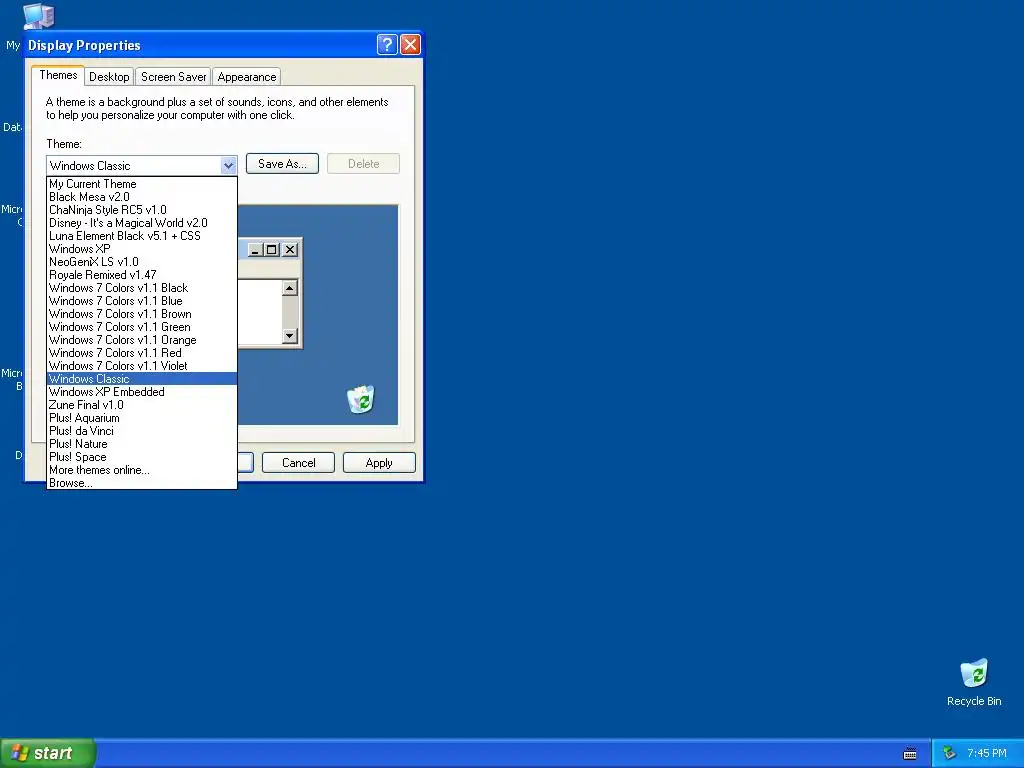Click the Apply button
Viewport: 1024px width, 768px height.
point(379,462)
